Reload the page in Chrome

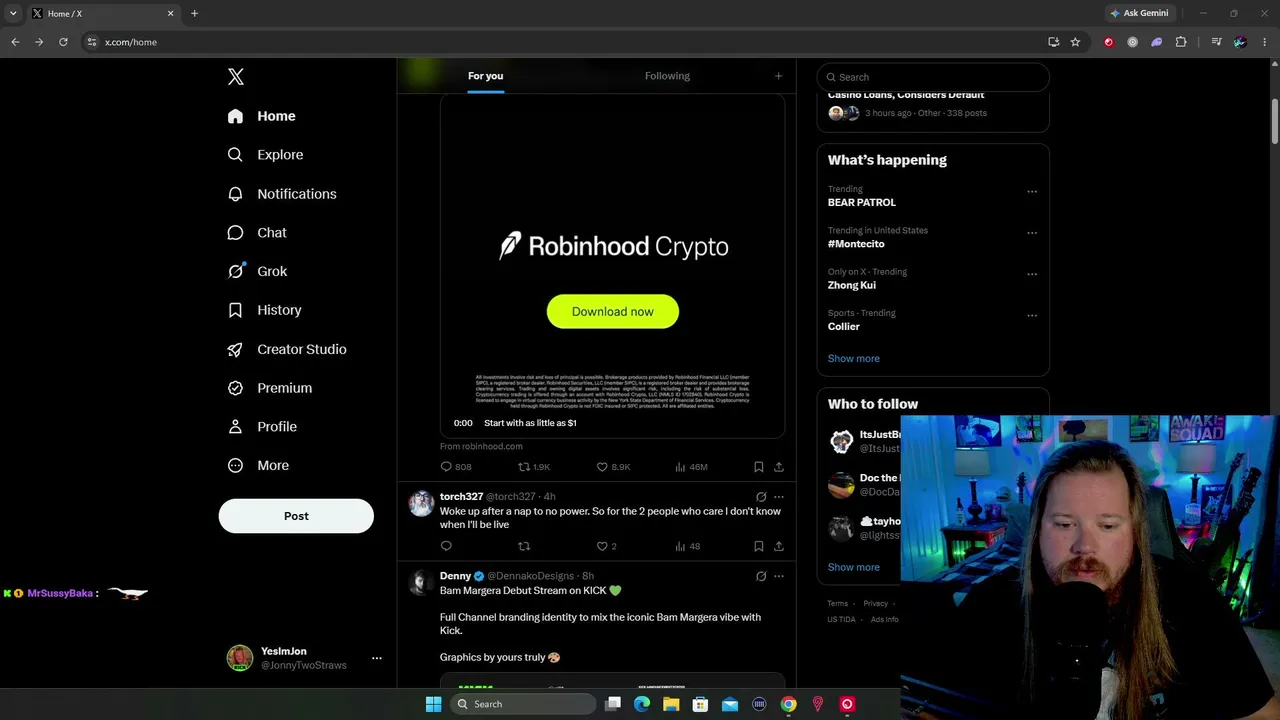63,42
